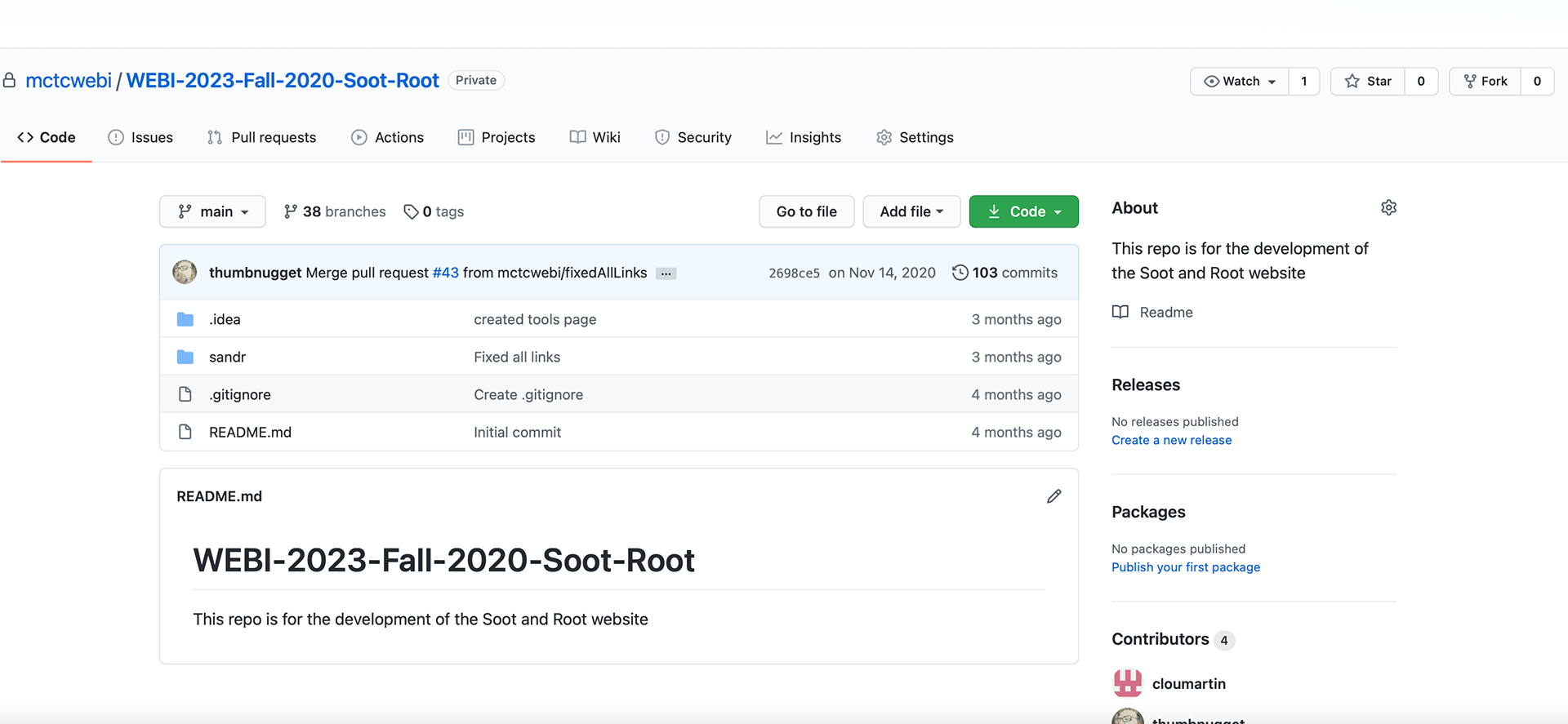
Task: Click the star count 0
Action: click(1421, 81)
